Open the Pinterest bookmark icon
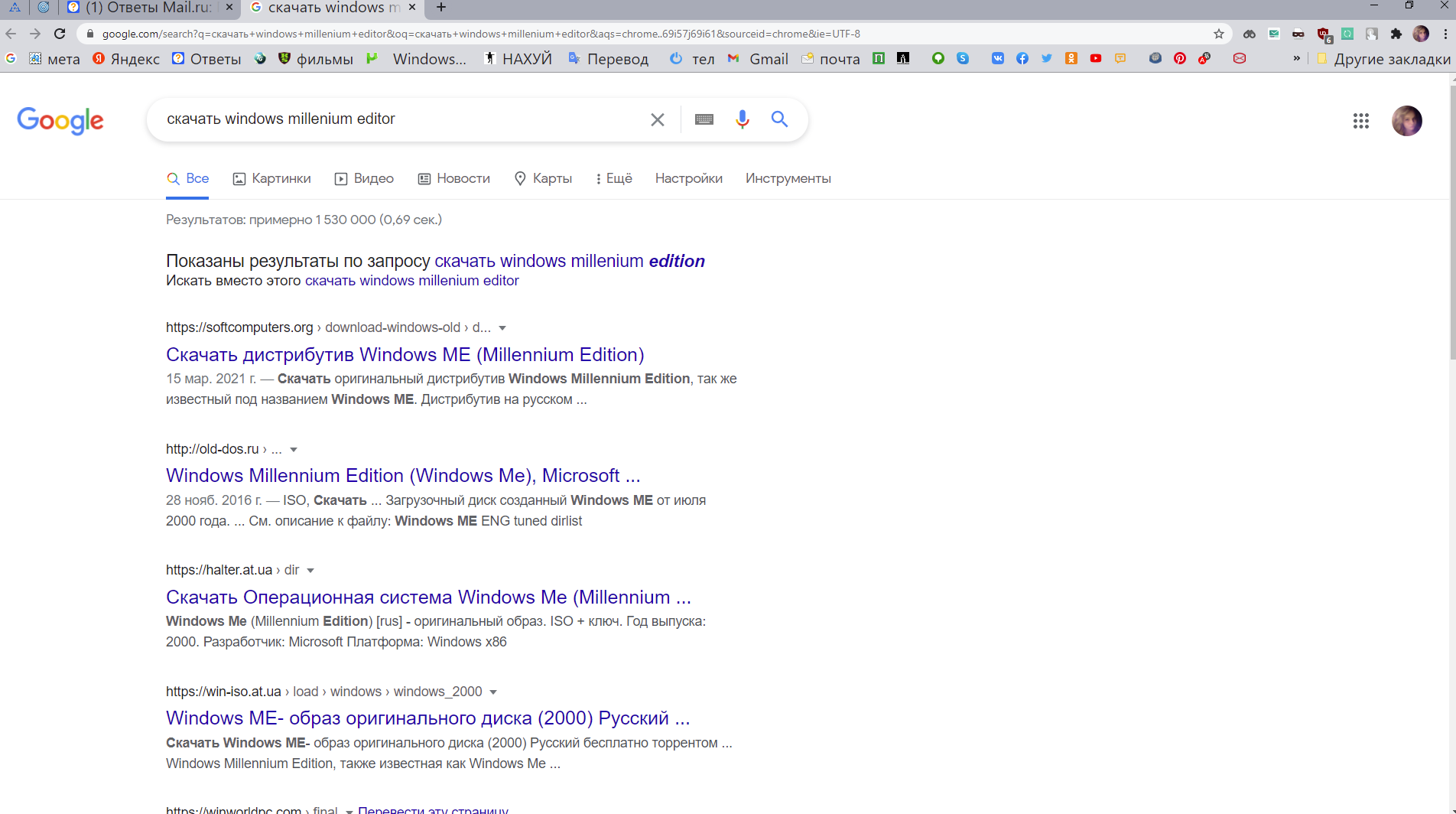1456x814 pixels. point(1180,58)
